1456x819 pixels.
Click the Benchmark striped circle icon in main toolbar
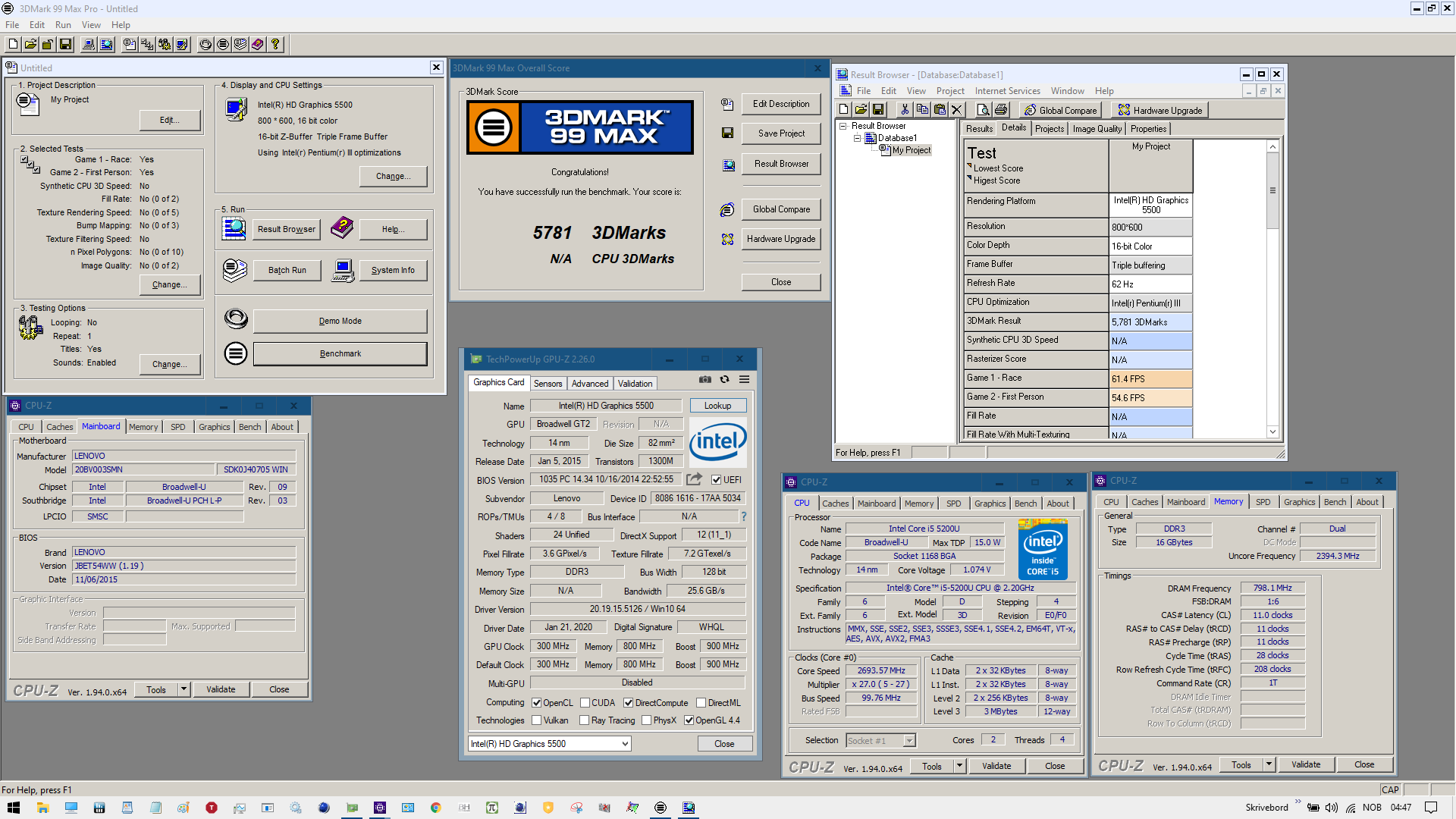[x=223, y=45]
